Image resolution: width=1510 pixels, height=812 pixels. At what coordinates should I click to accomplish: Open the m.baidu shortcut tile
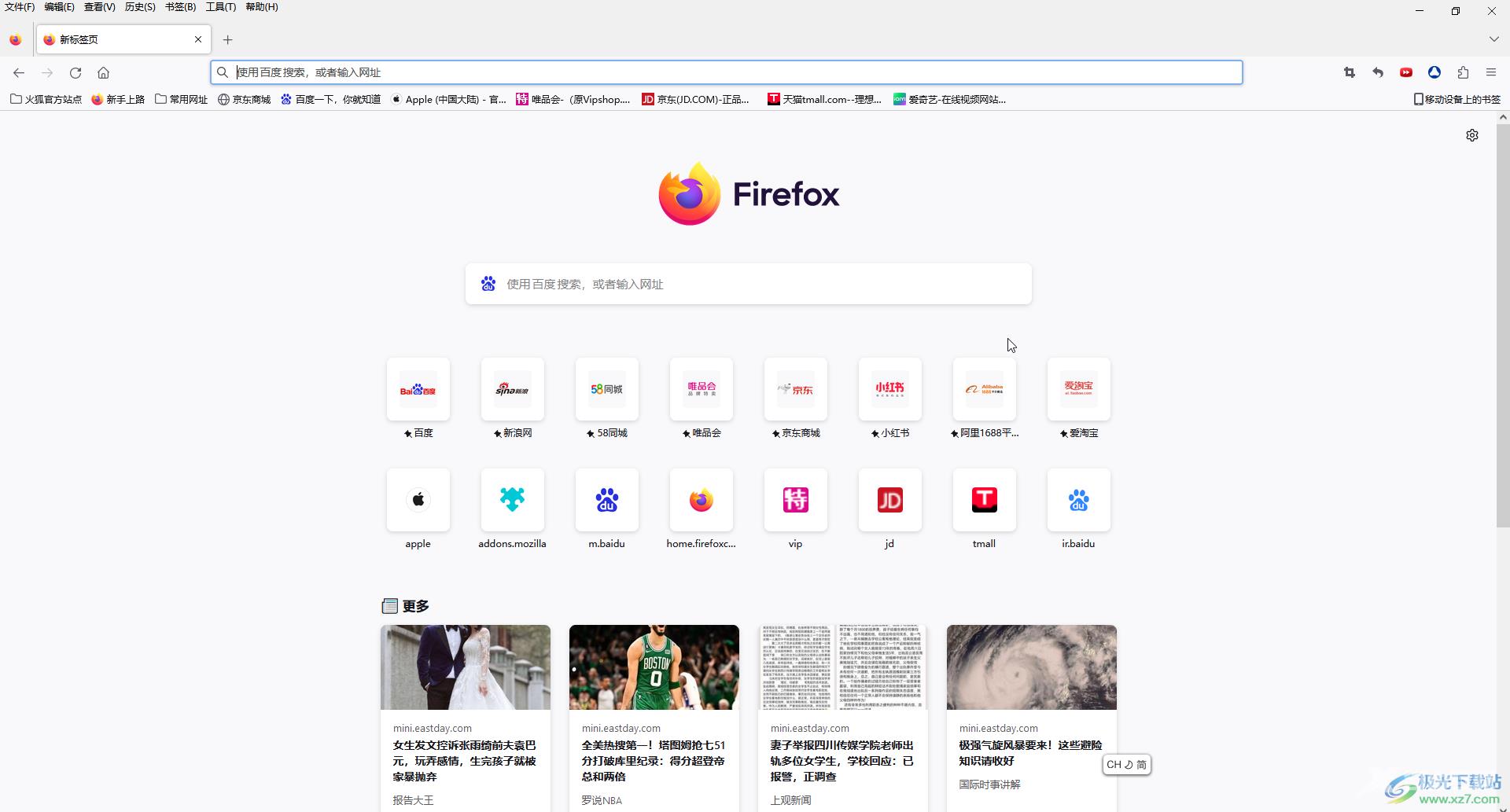click(x=607, y=500)
